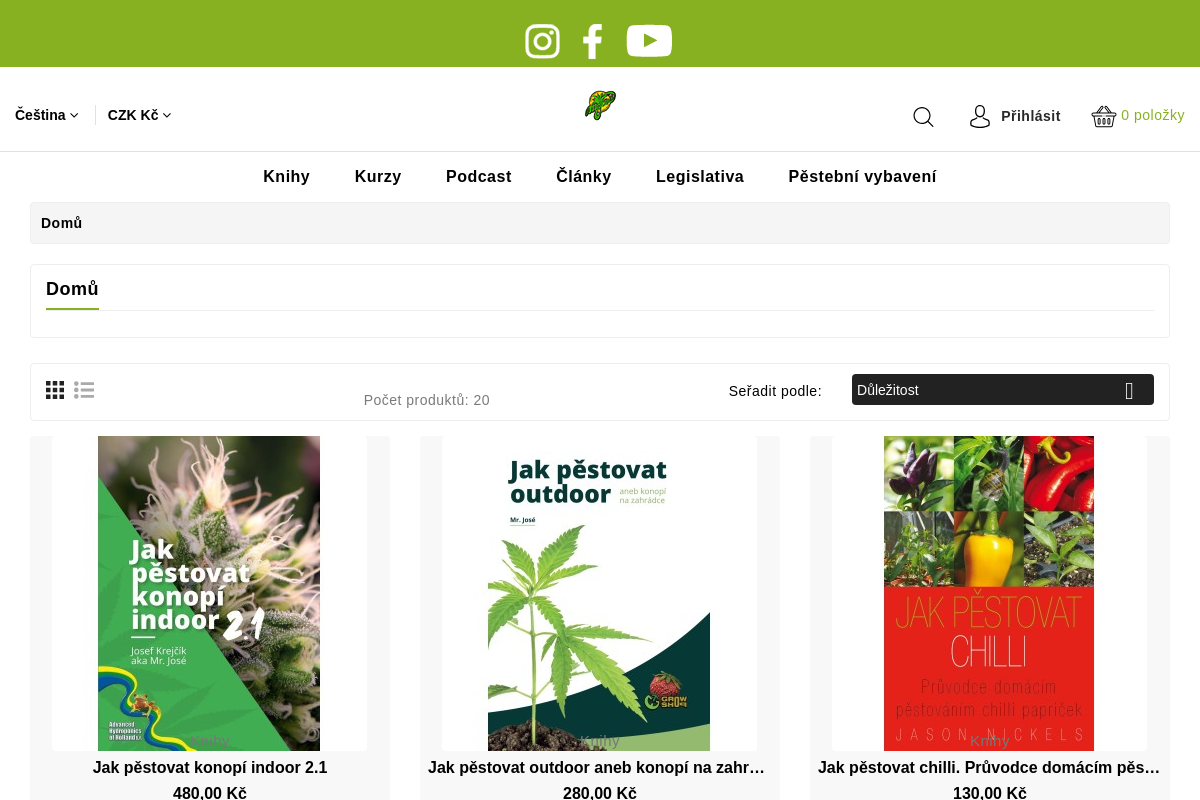
Task: Click the indoor 2.1 book cover
Action: pos(209,593)
